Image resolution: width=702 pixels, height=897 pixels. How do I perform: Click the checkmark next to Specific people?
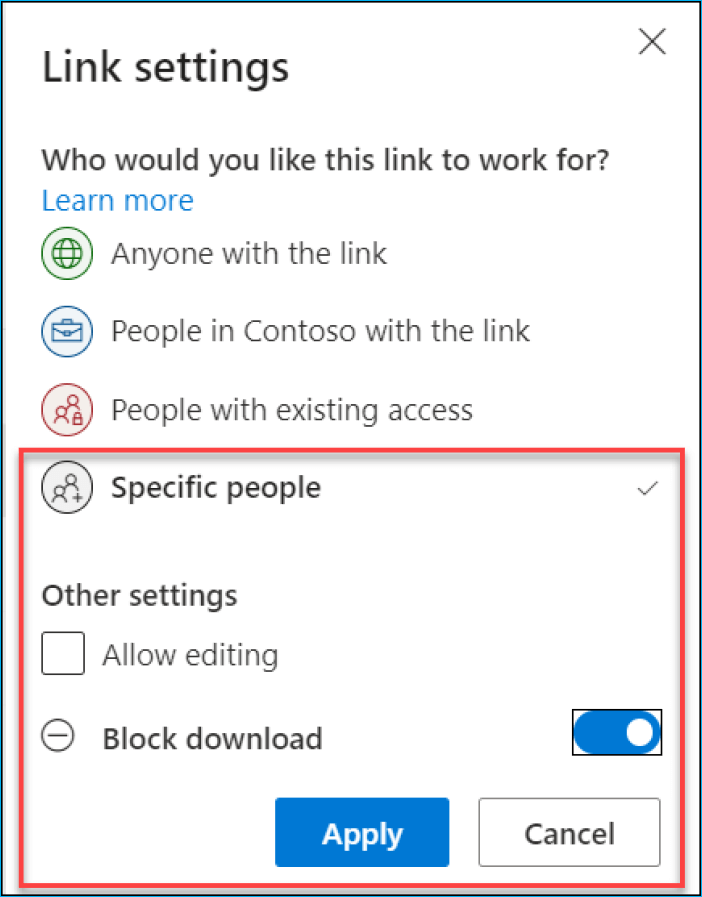coord(648,488)
